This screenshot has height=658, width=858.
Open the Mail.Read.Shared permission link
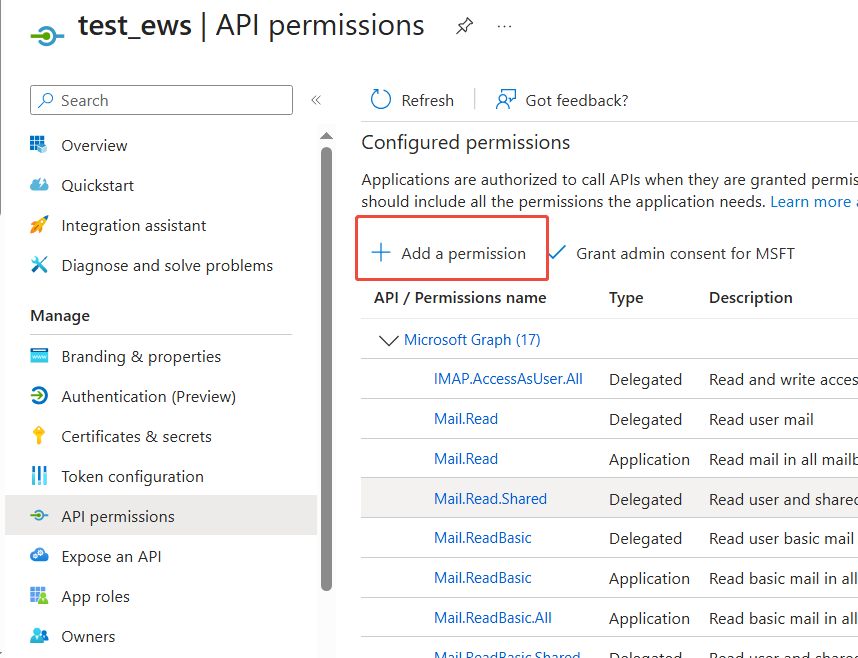pyautogui.click(x=490, y=499)
